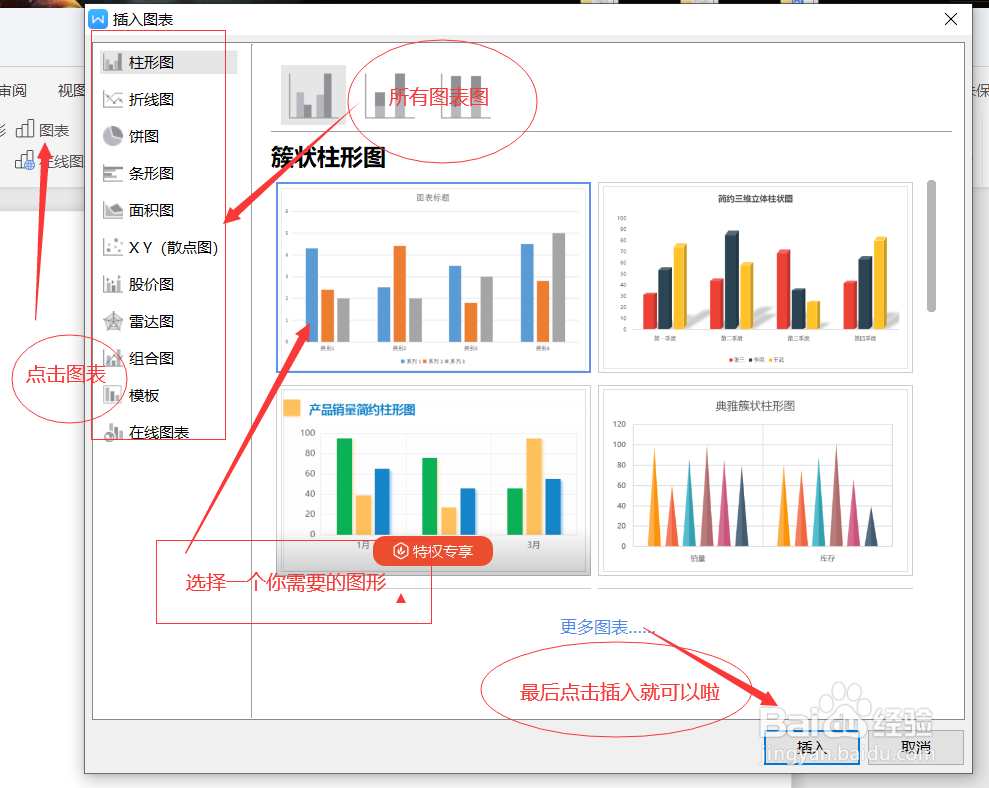Select the X Y (散点图) scatter icon
Screen dimensions: 989x788
pos(113,247)
